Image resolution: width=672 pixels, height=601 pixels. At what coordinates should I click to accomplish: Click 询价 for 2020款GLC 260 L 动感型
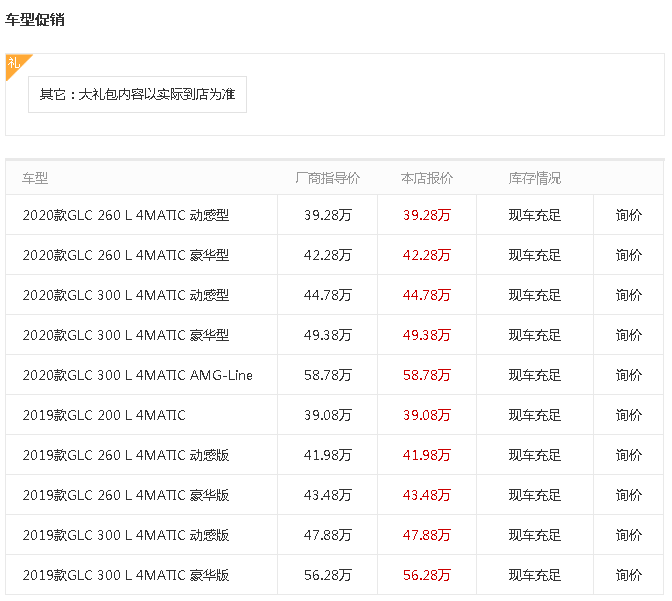(x=629, y=215)
